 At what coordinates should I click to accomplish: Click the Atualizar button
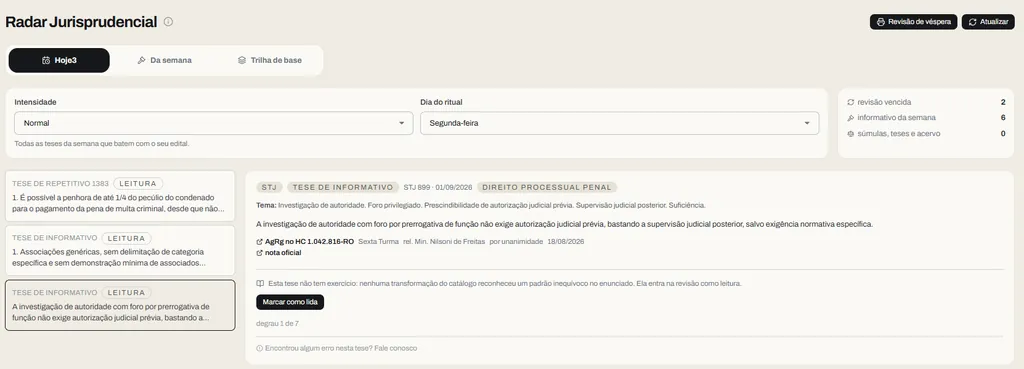click(x=988, y=22)
